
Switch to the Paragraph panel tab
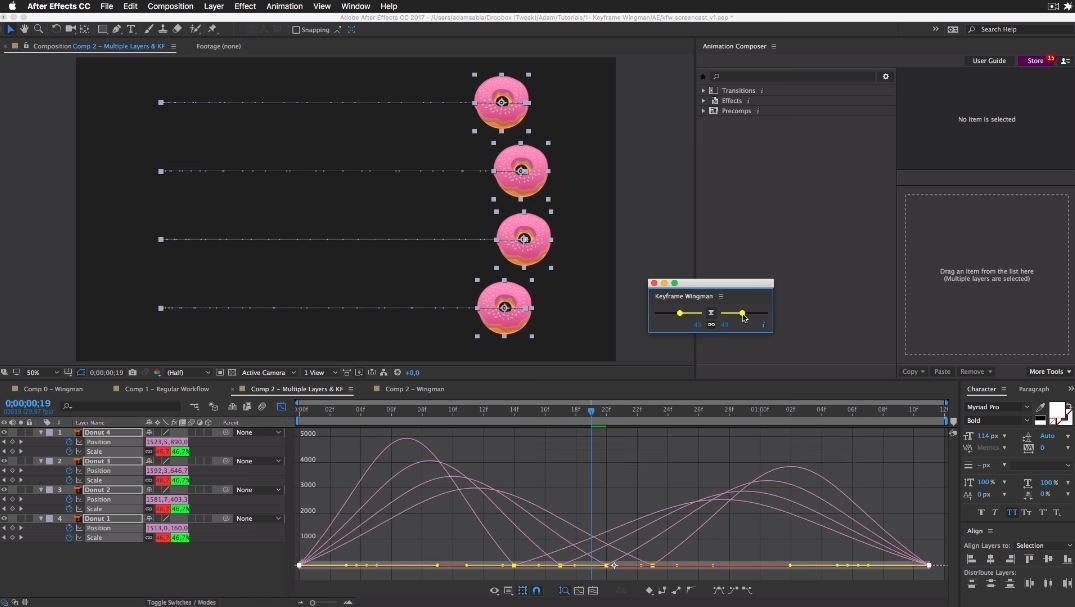(1034, 389)
